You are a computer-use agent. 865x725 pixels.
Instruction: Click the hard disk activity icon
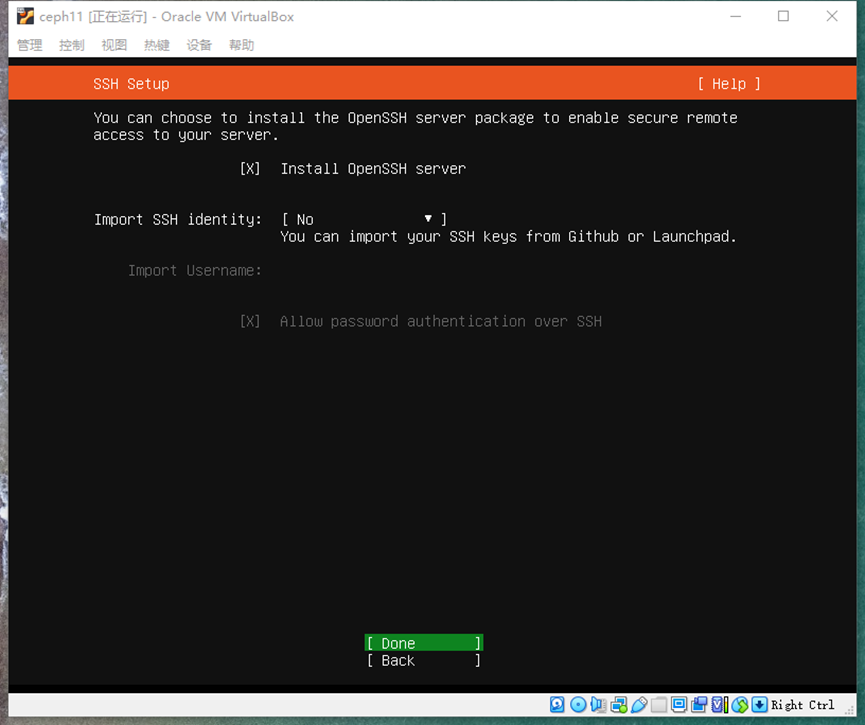tap(557, 705)
